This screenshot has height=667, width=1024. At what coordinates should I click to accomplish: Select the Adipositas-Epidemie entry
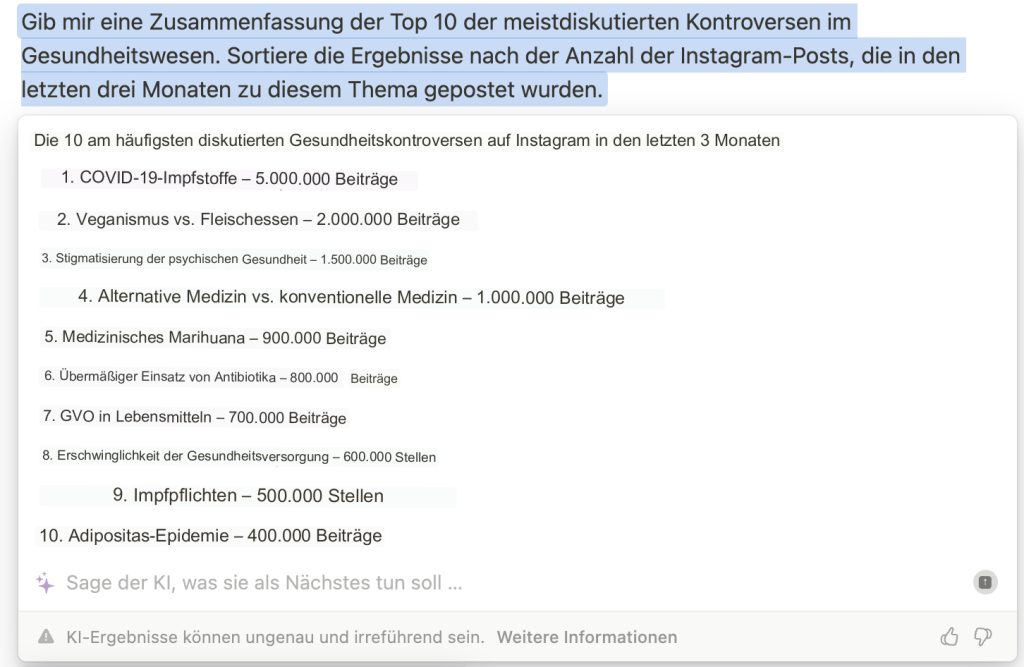click(211, 536)
